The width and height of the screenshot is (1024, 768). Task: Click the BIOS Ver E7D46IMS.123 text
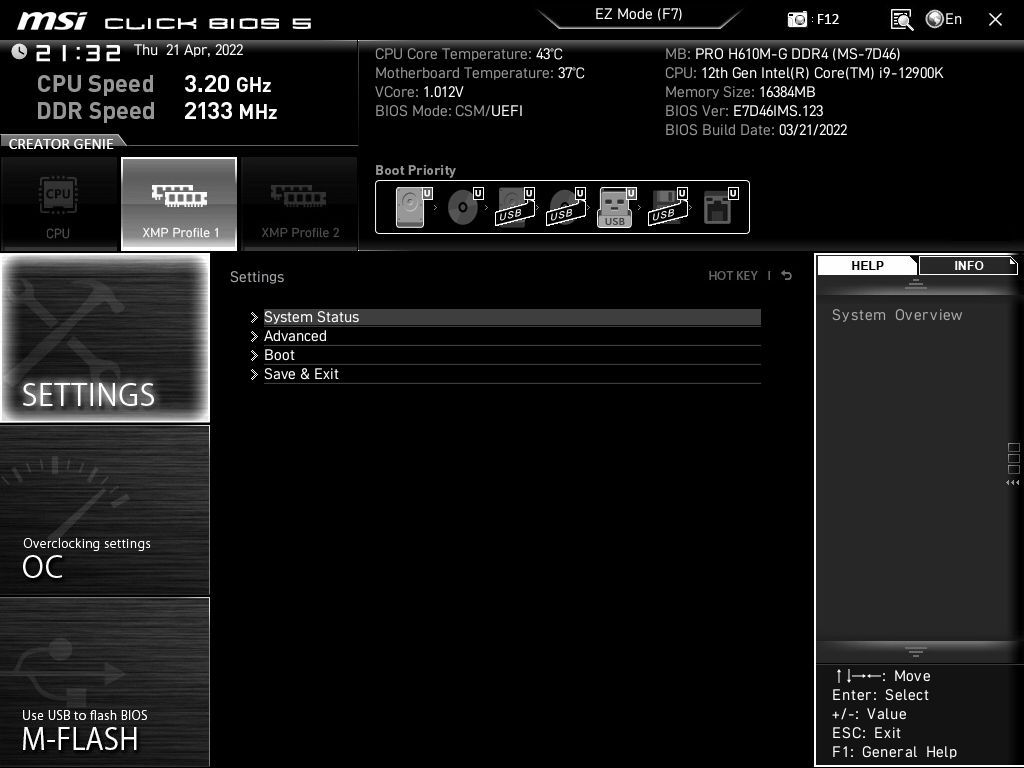[744, 111]
